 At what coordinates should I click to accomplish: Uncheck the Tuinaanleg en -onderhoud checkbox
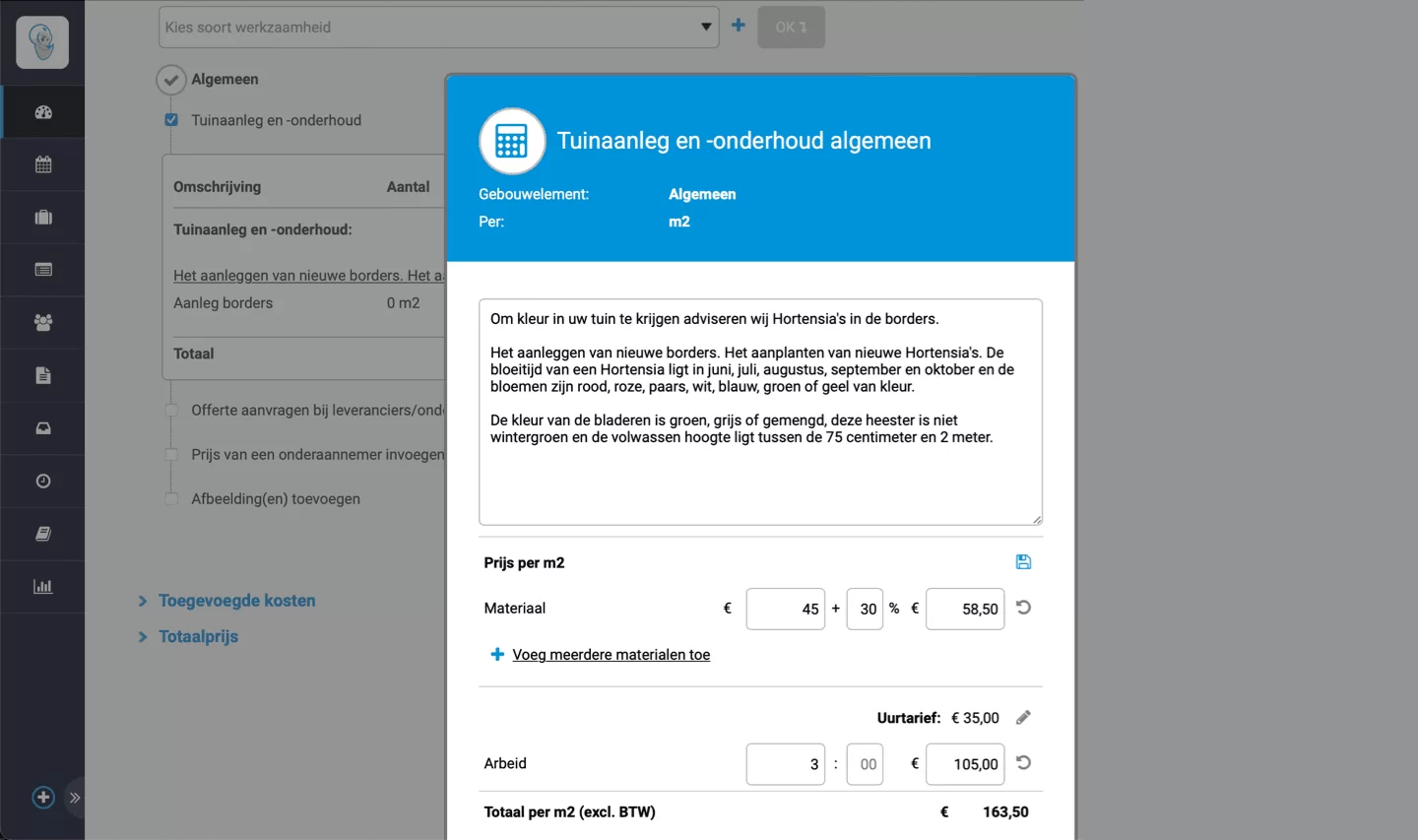click(x=171, y=120)
